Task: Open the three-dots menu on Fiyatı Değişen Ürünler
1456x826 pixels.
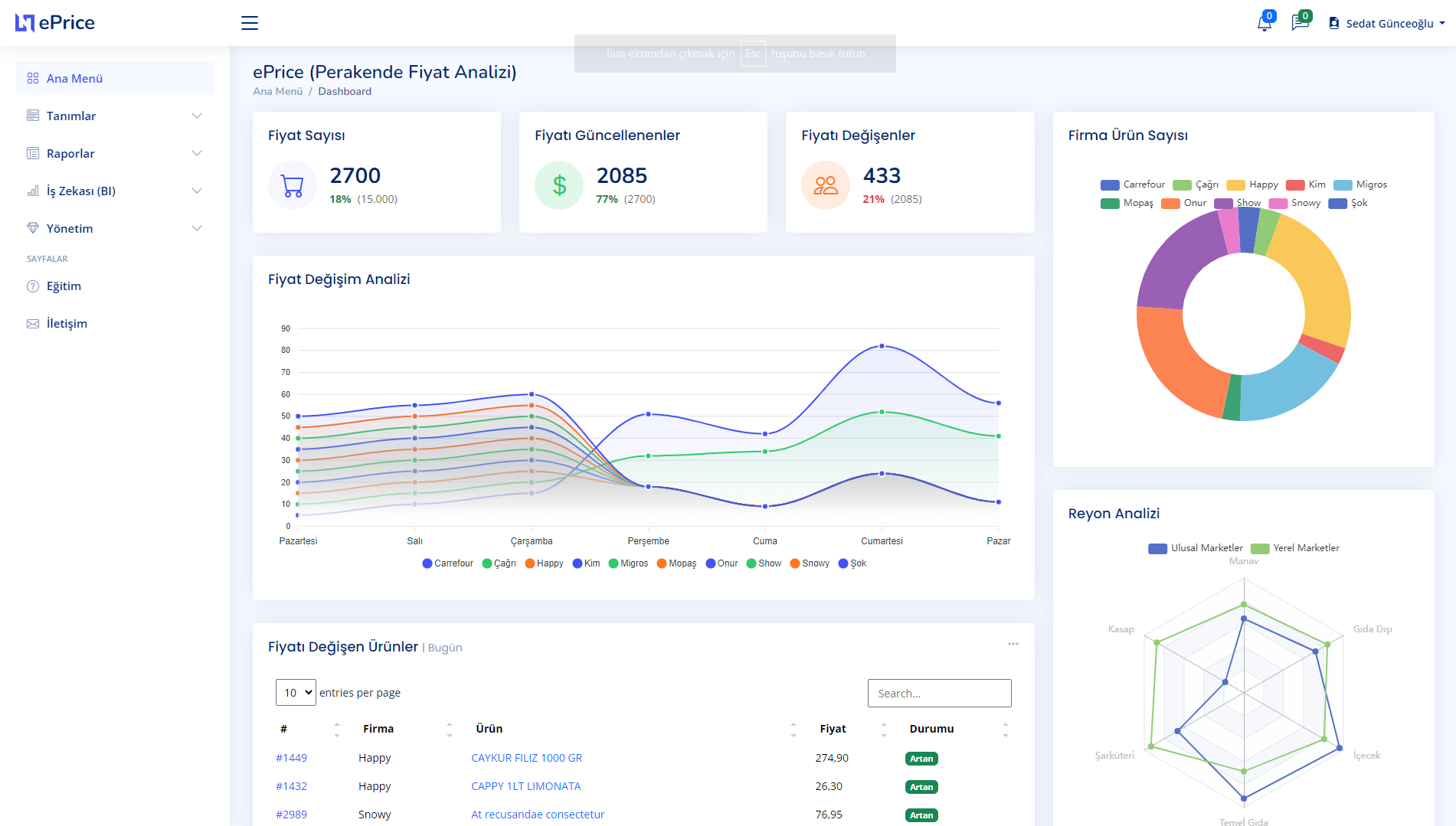Action: [x=1013, y=644]
